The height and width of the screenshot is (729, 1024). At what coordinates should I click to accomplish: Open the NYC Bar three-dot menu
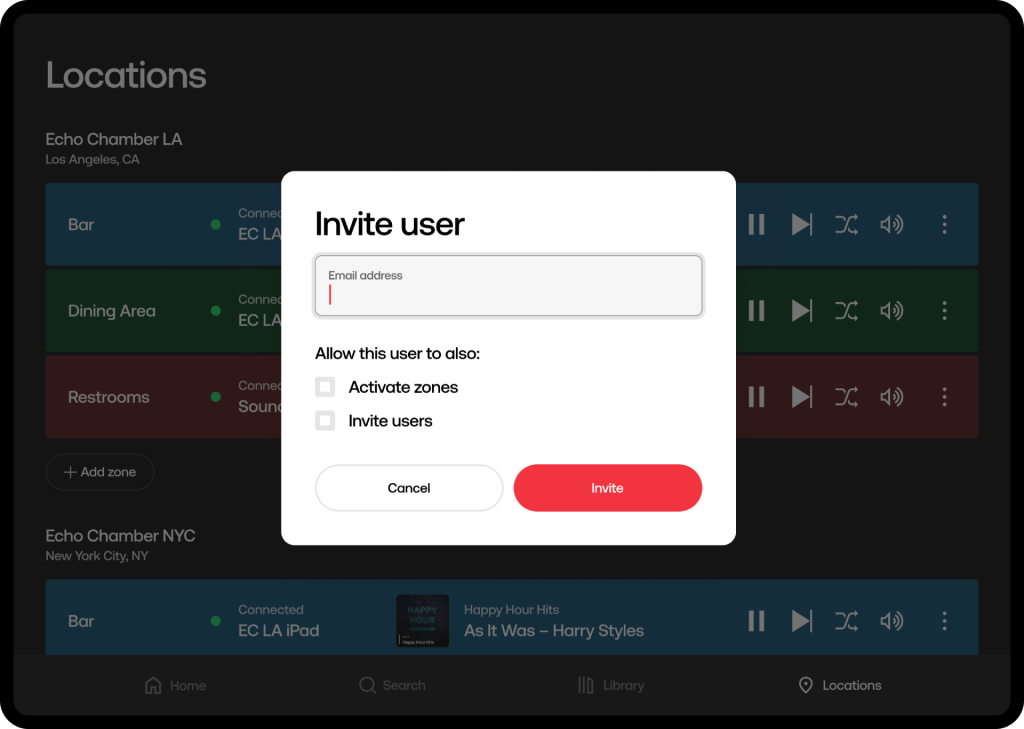[x=944, y=620]
